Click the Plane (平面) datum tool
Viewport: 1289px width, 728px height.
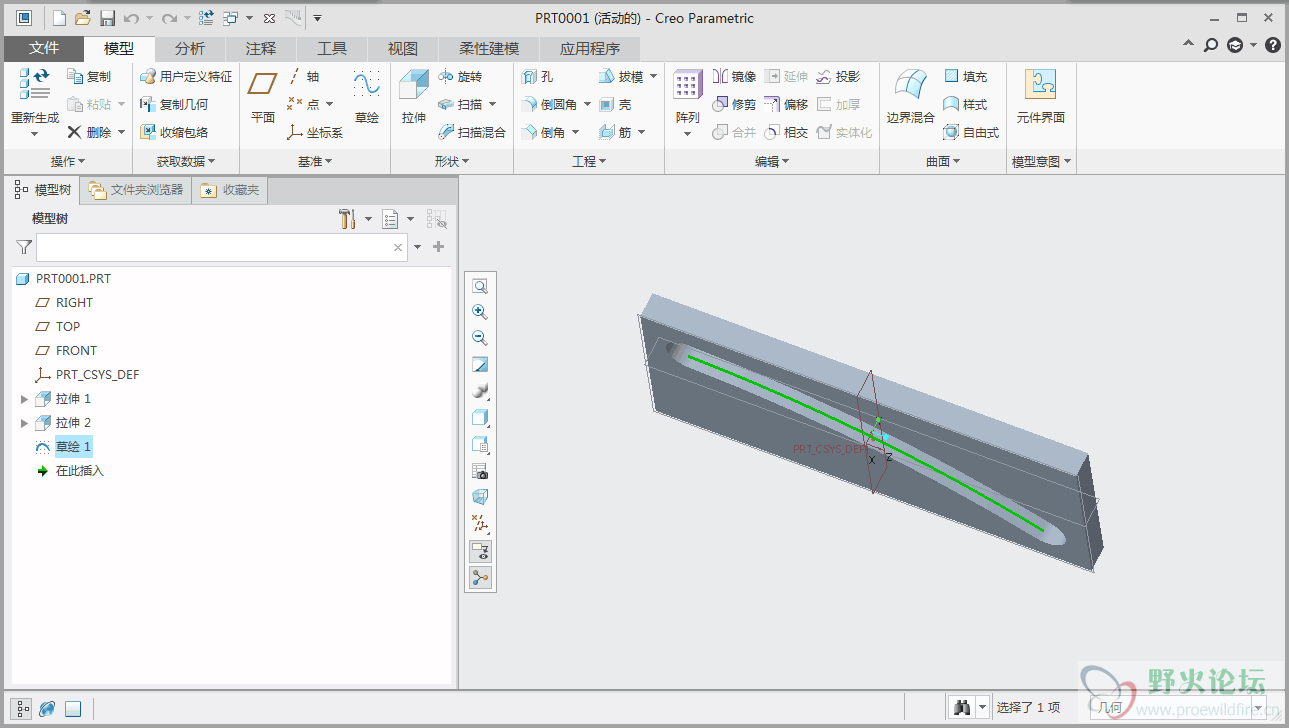click(263, 97)
